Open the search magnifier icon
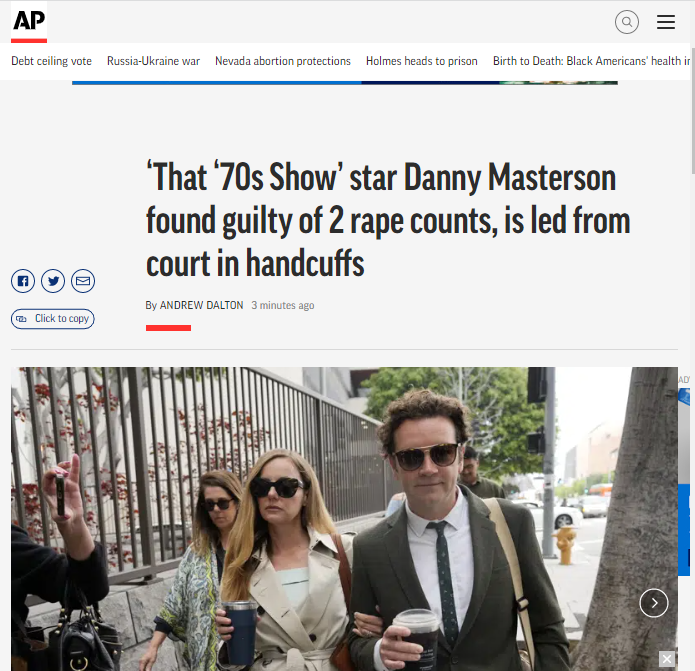695x671 pixels. pos(627,22)
